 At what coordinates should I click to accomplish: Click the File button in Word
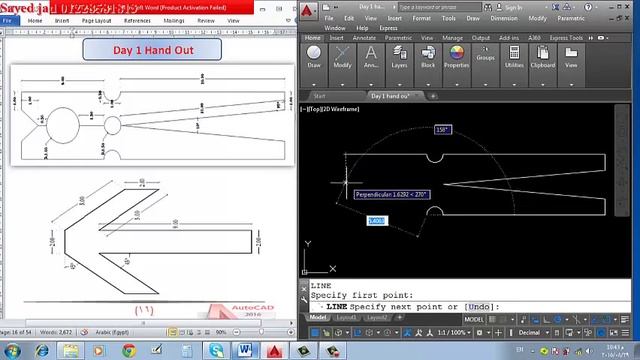[8, 20]
